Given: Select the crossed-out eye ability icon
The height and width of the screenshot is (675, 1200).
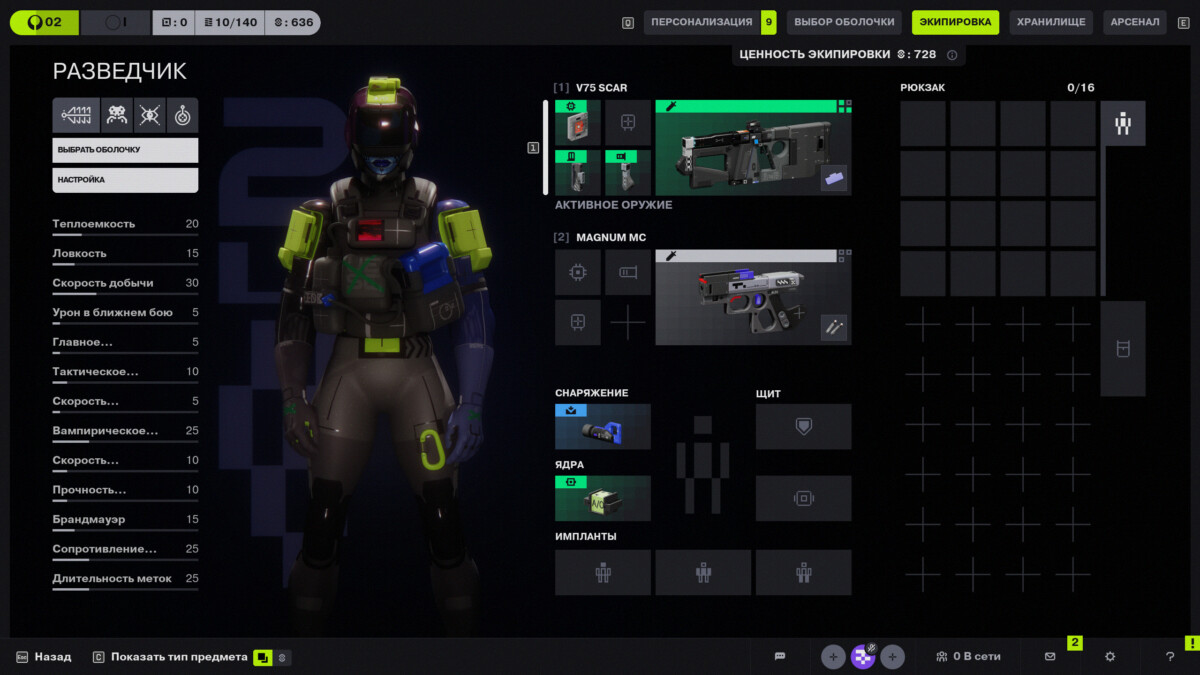Looking at the screenshot, I should [x=150, y=115].
